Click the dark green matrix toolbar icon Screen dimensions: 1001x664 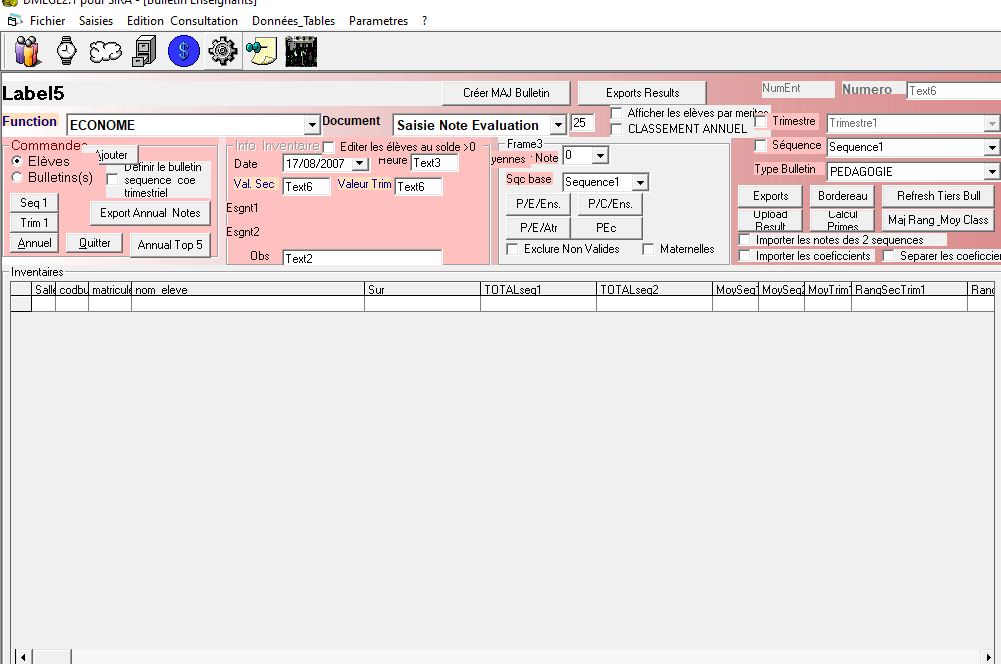(301, 50)
